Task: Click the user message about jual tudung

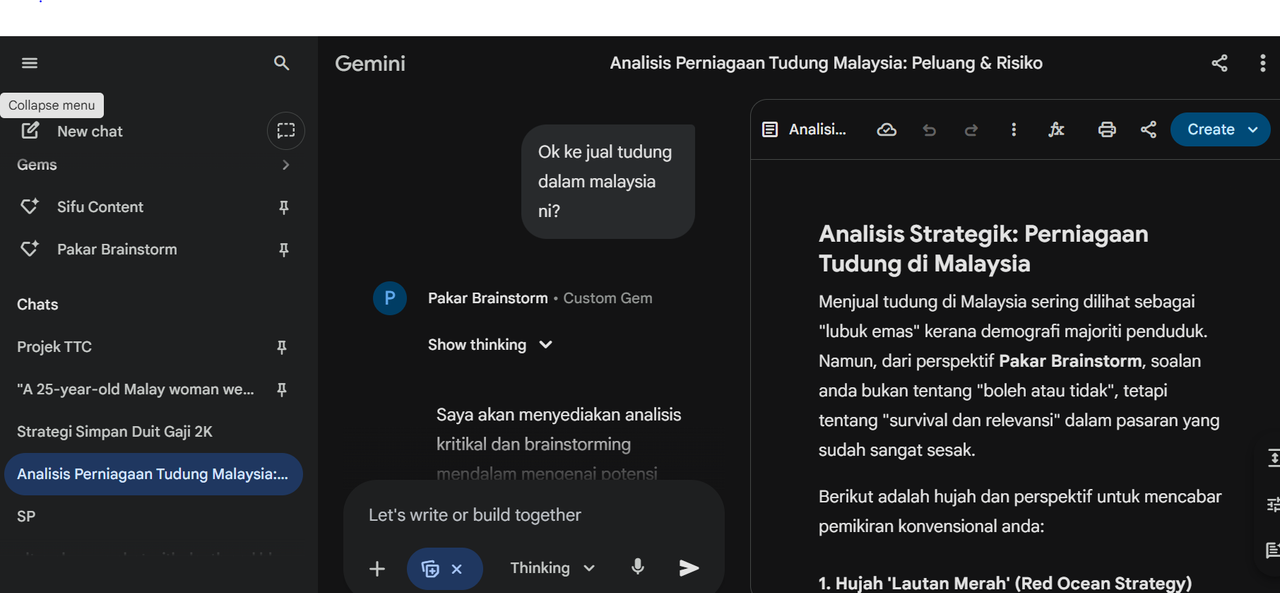Action: pos(608,181)
